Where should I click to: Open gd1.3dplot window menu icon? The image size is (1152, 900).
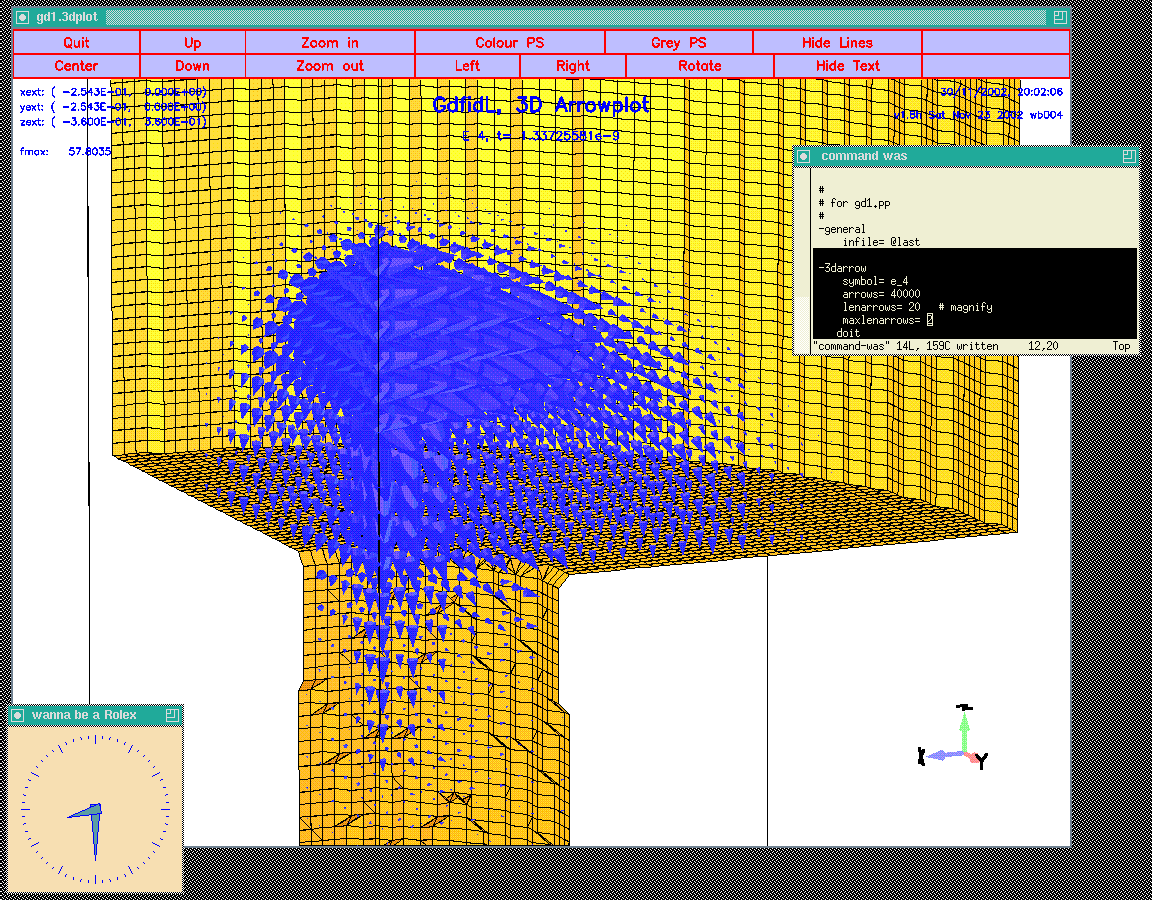point(23,17)
